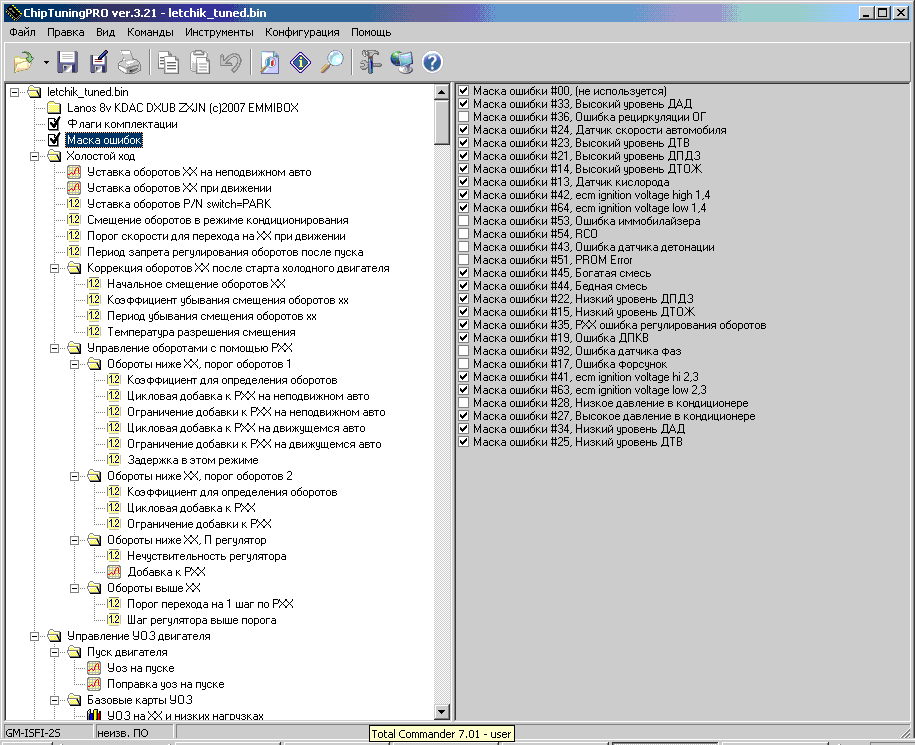Open the Инструменты menu
The width and height of the screenshot is (915, 745).
tap(211, 32)
